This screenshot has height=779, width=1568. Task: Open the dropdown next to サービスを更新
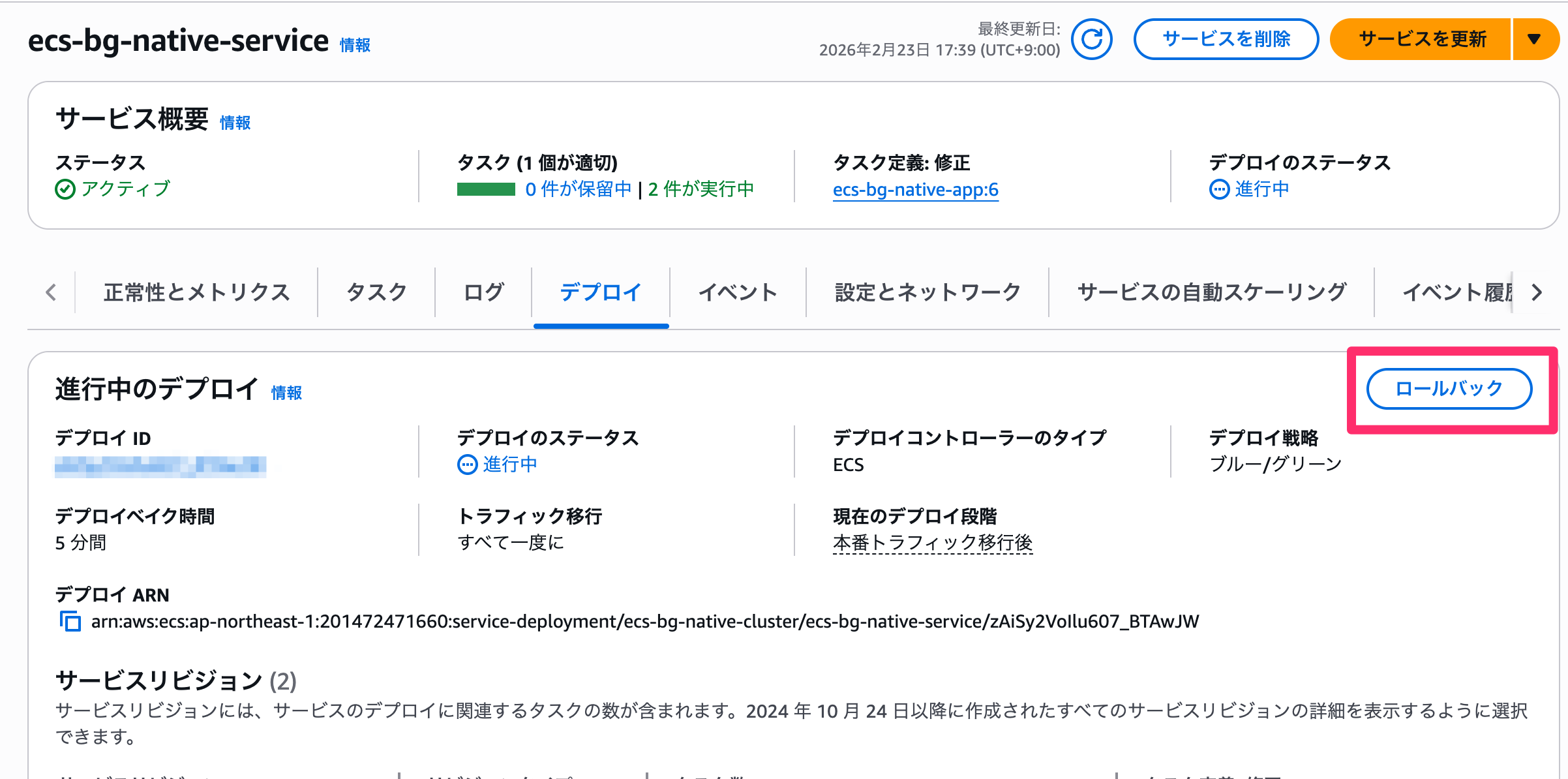click(x=1535, y=39)
